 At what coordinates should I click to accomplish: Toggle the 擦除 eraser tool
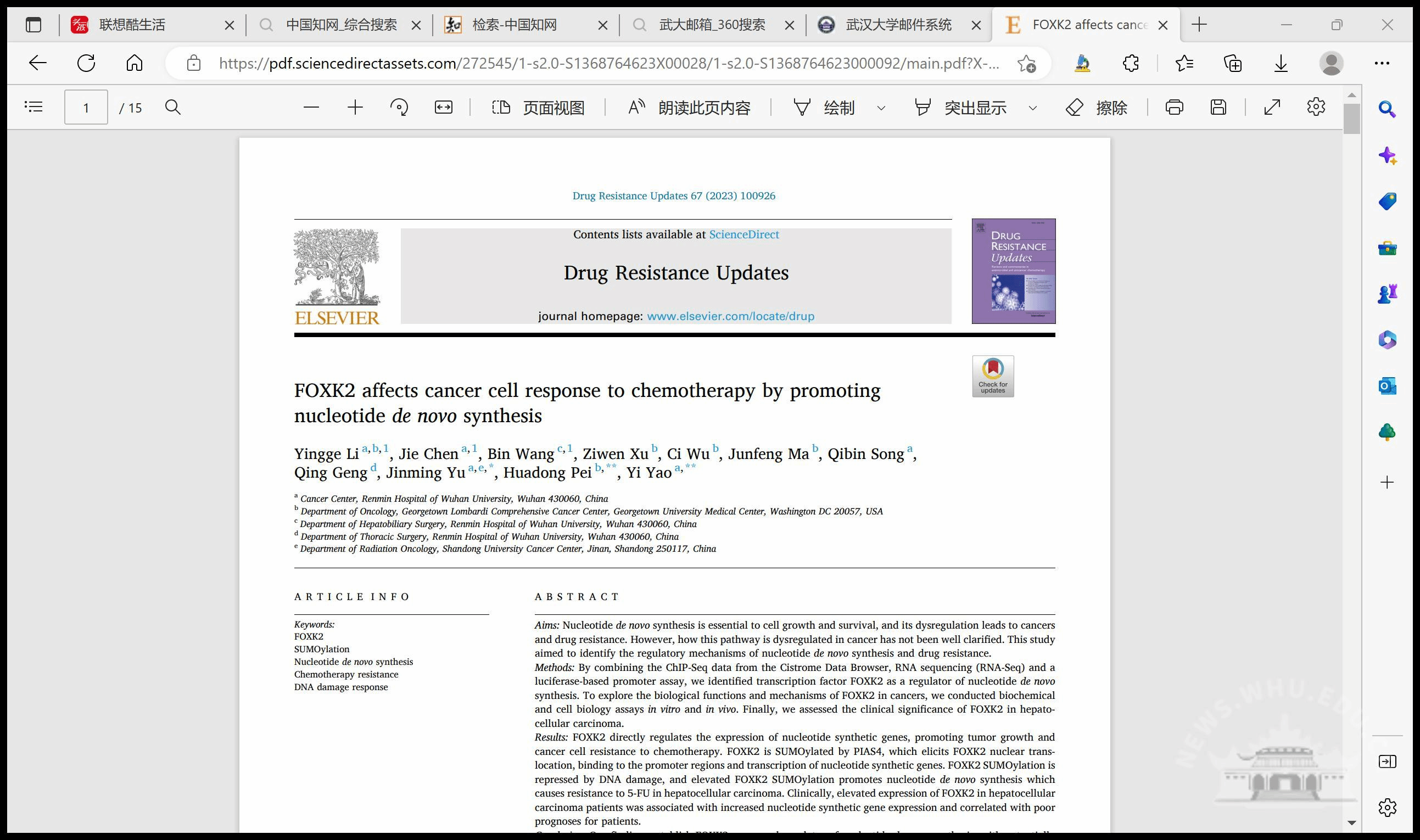click(x=1096, y=107)
